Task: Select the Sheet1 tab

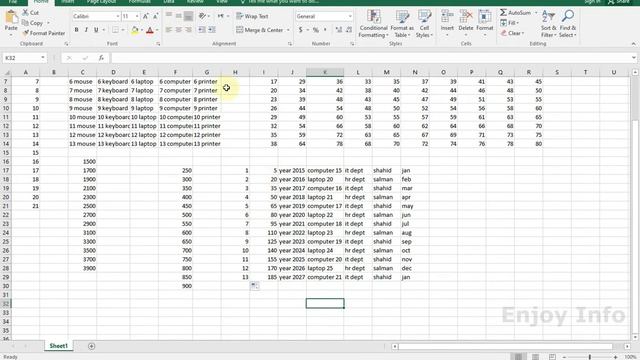Action: [58, 346]
